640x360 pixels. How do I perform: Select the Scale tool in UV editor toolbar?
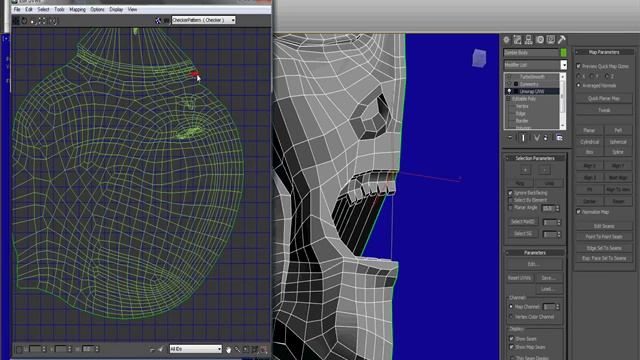(x=33, y=20)
